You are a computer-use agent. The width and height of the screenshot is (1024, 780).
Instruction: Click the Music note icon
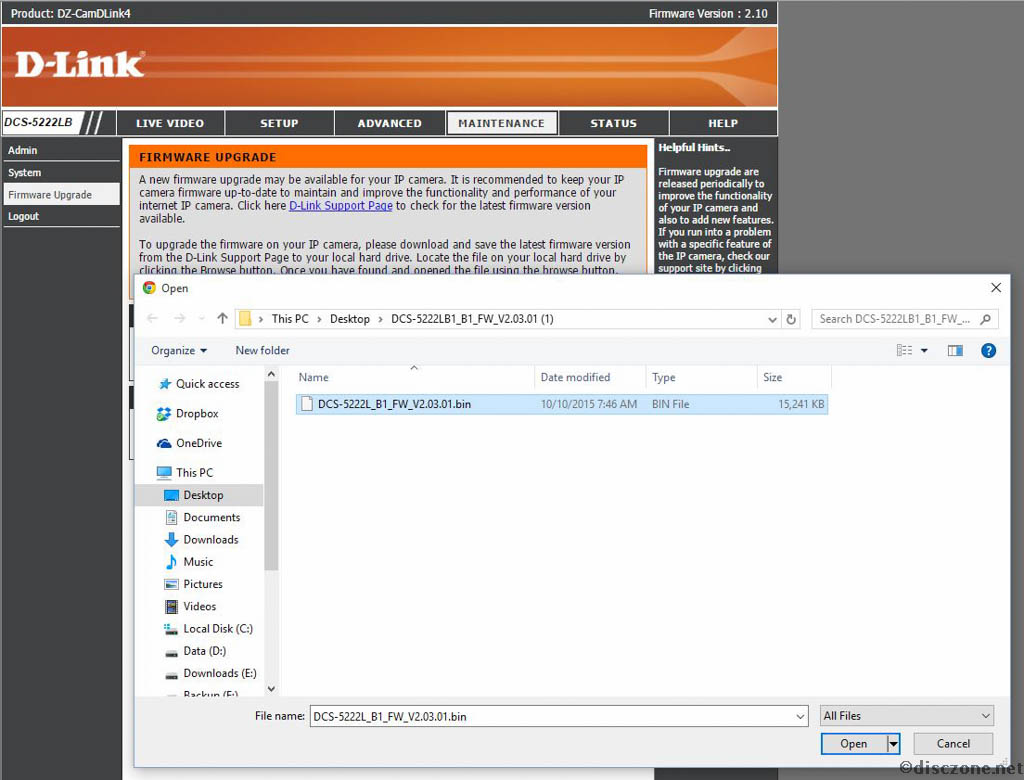click(x=171, y=562)
